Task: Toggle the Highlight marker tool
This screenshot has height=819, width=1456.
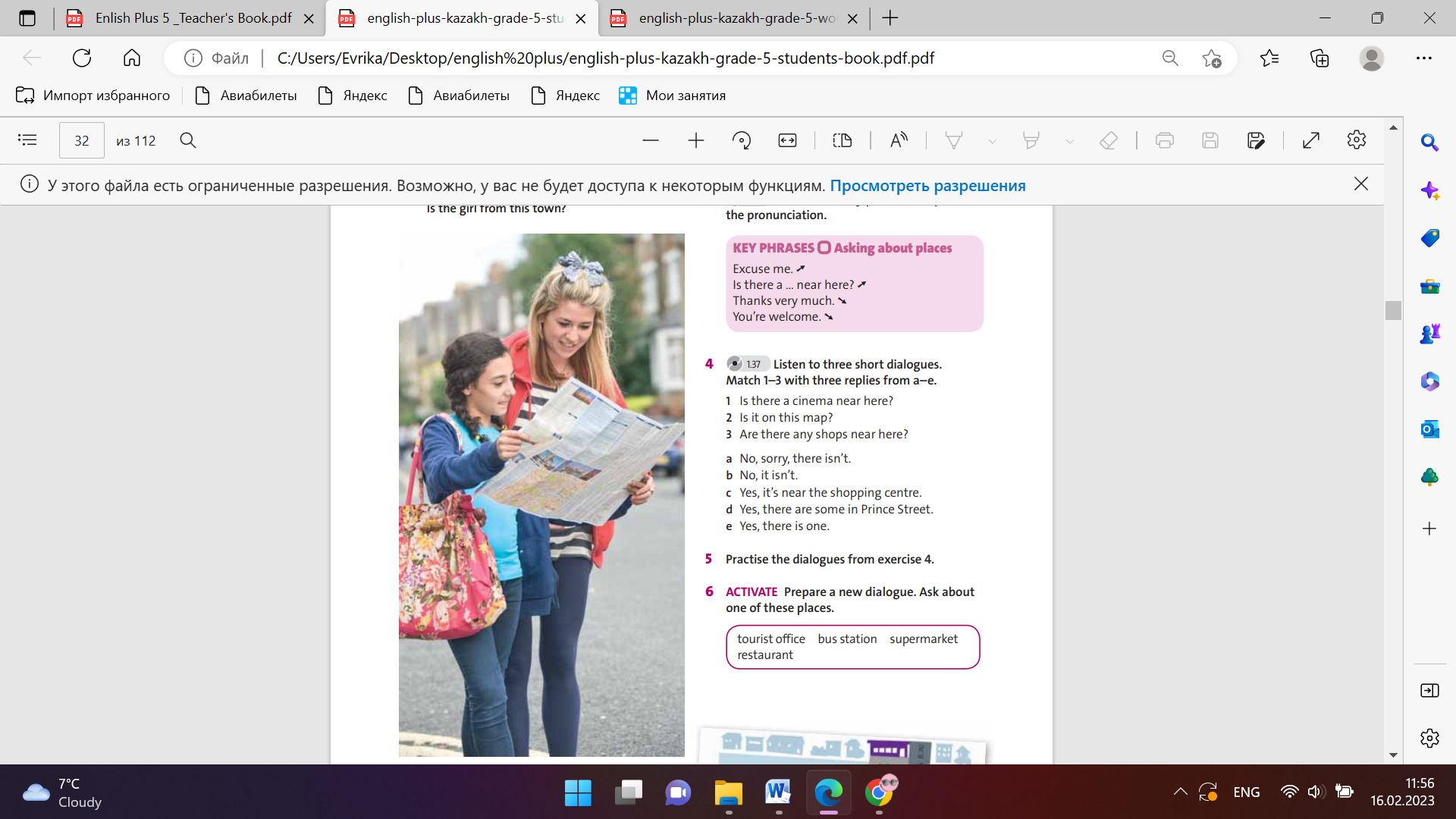Action: [x=1031, y=140]
